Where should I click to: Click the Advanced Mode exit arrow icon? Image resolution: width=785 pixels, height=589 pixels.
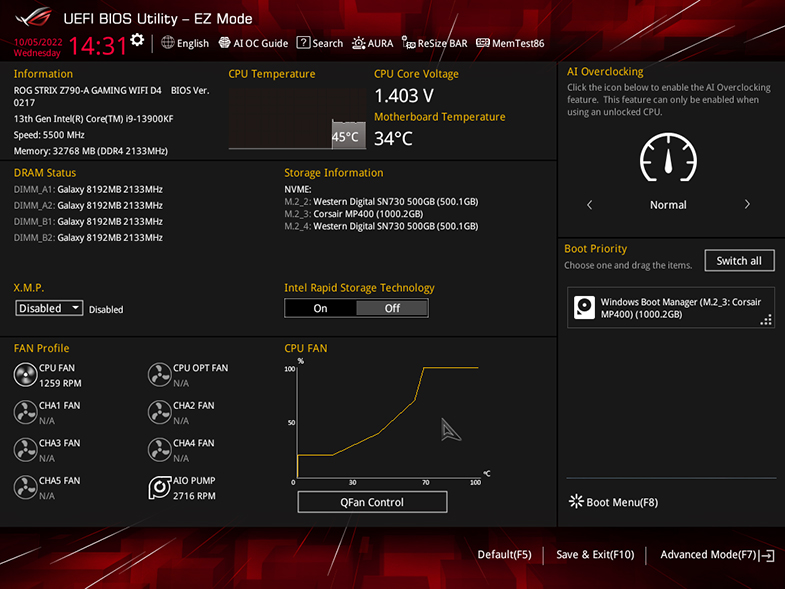[767, 555]
